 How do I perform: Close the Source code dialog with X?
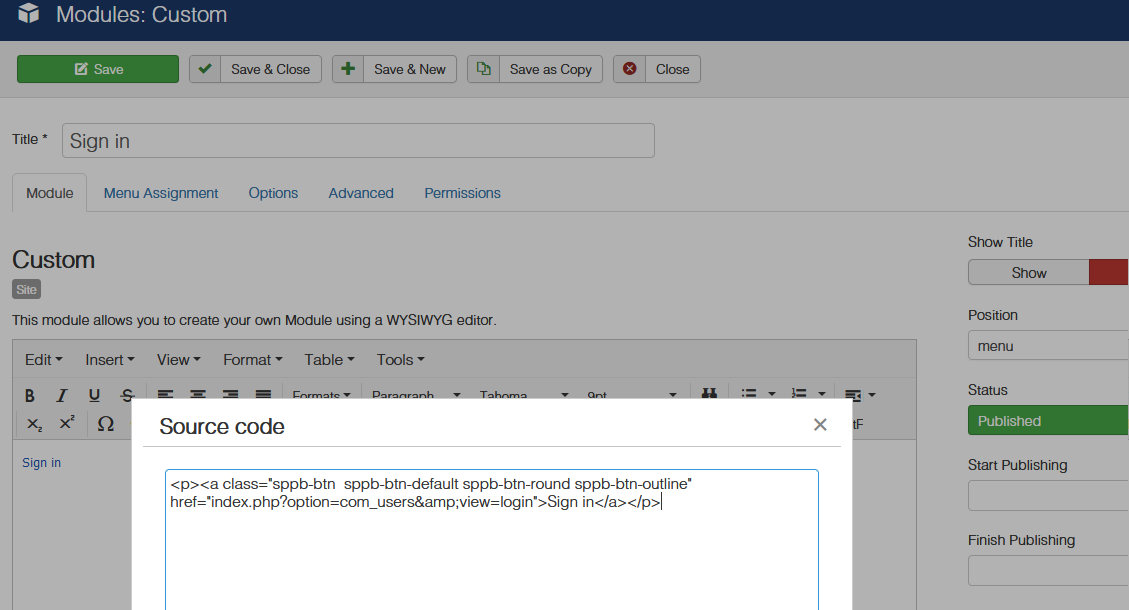(820, 425)
